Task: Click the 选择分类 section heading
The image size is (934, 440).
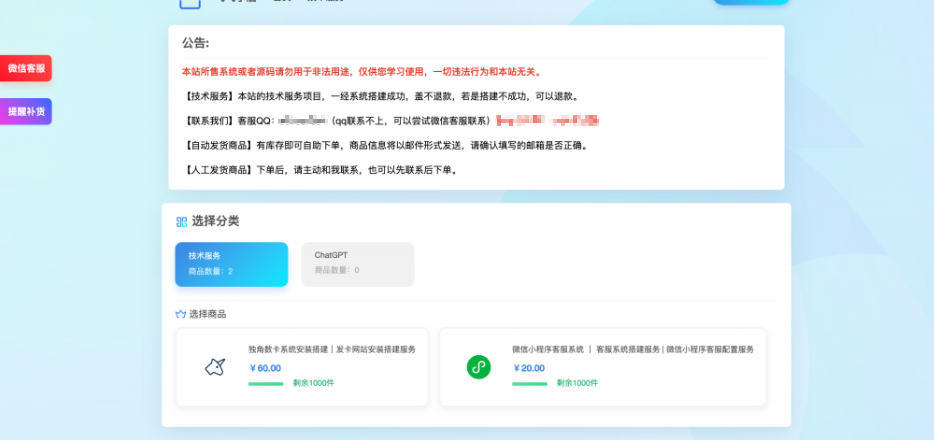Action: pos(215,221)
